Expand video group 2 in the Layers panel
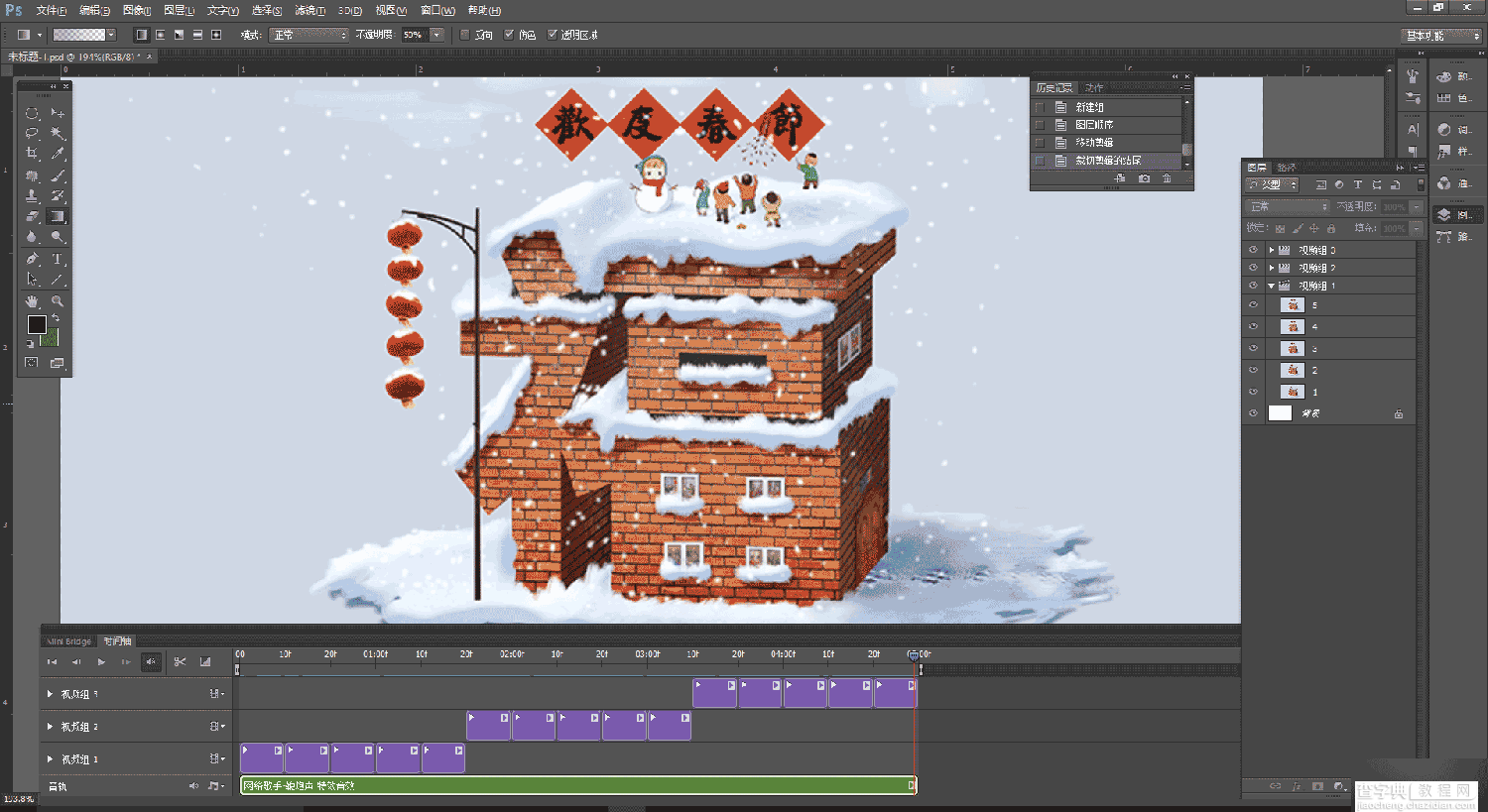The height and width of the screenshot is (812, 1488). [x=1272, y=268]
